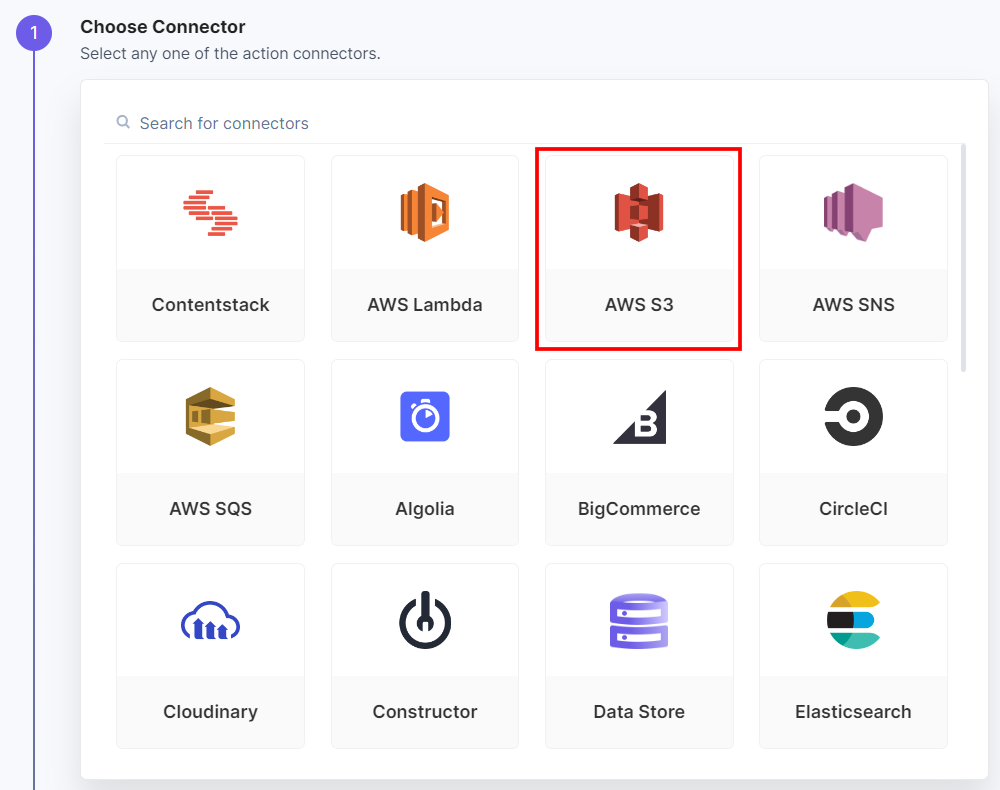Choose the Algolia stopwatch icon

(x=424, y=416)
